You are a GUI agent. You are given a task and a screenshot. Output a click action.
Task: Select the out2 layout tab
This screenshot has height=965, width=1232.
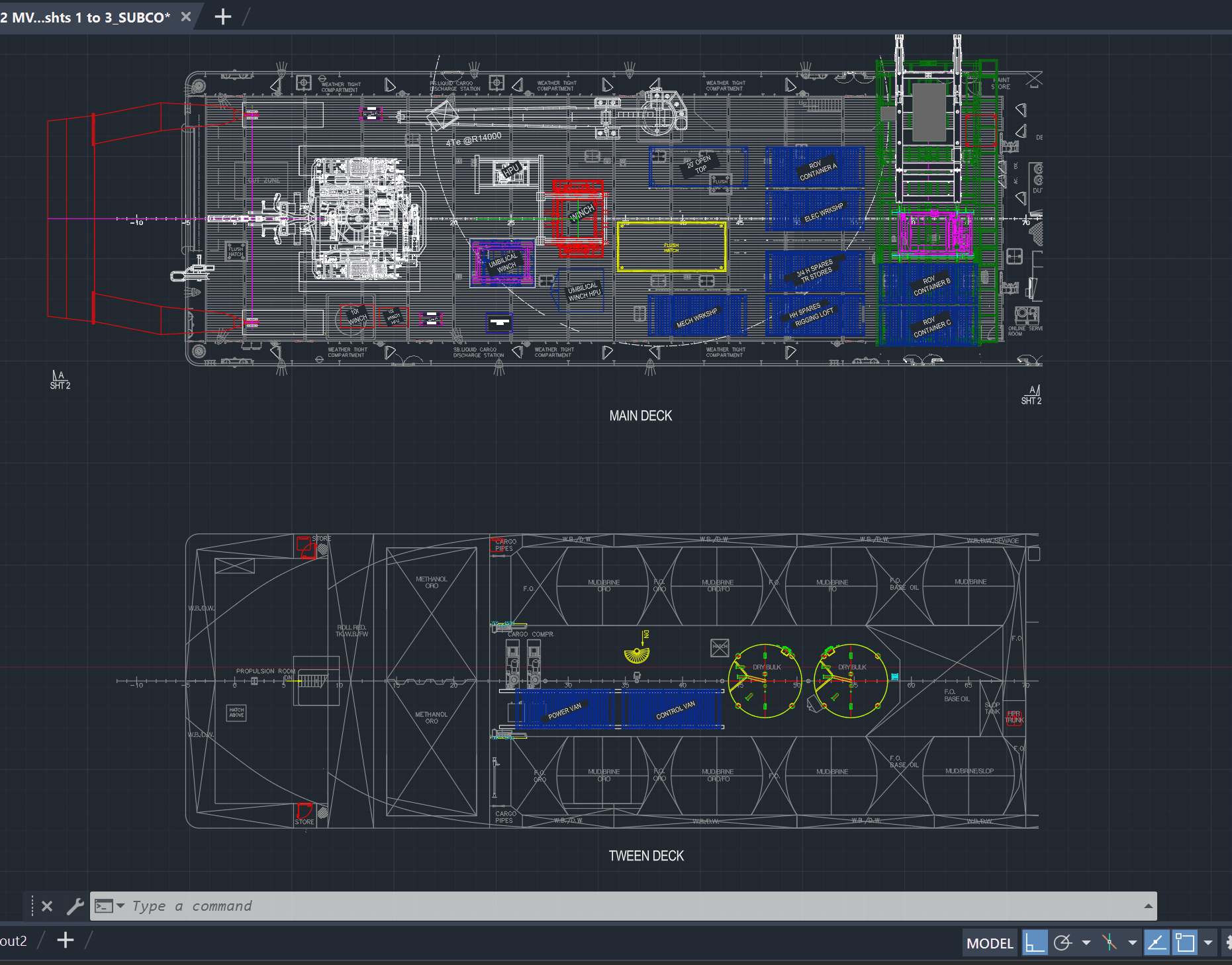15,940
